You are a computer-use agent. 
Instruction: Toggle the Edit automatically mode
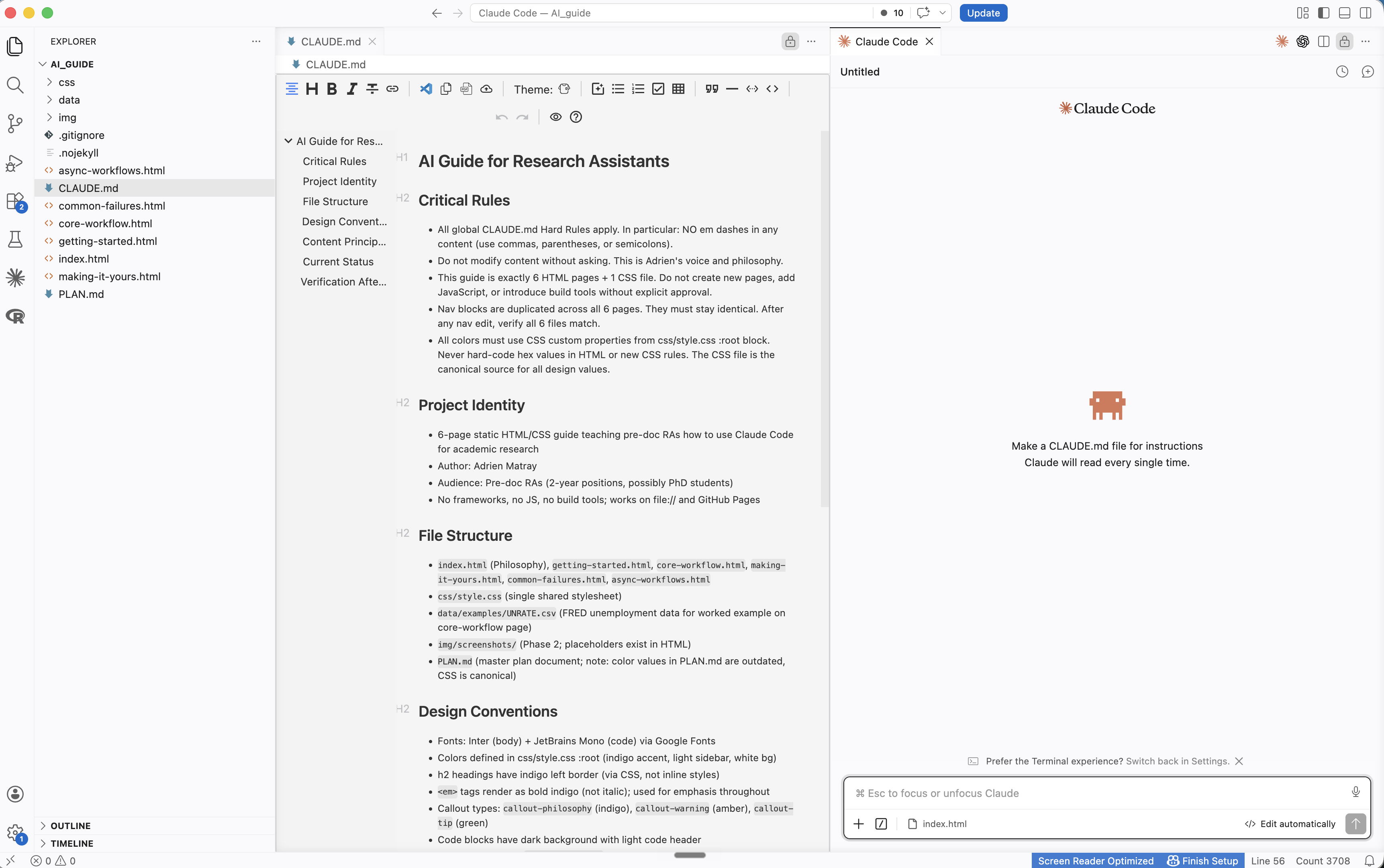pos(1290,824)
